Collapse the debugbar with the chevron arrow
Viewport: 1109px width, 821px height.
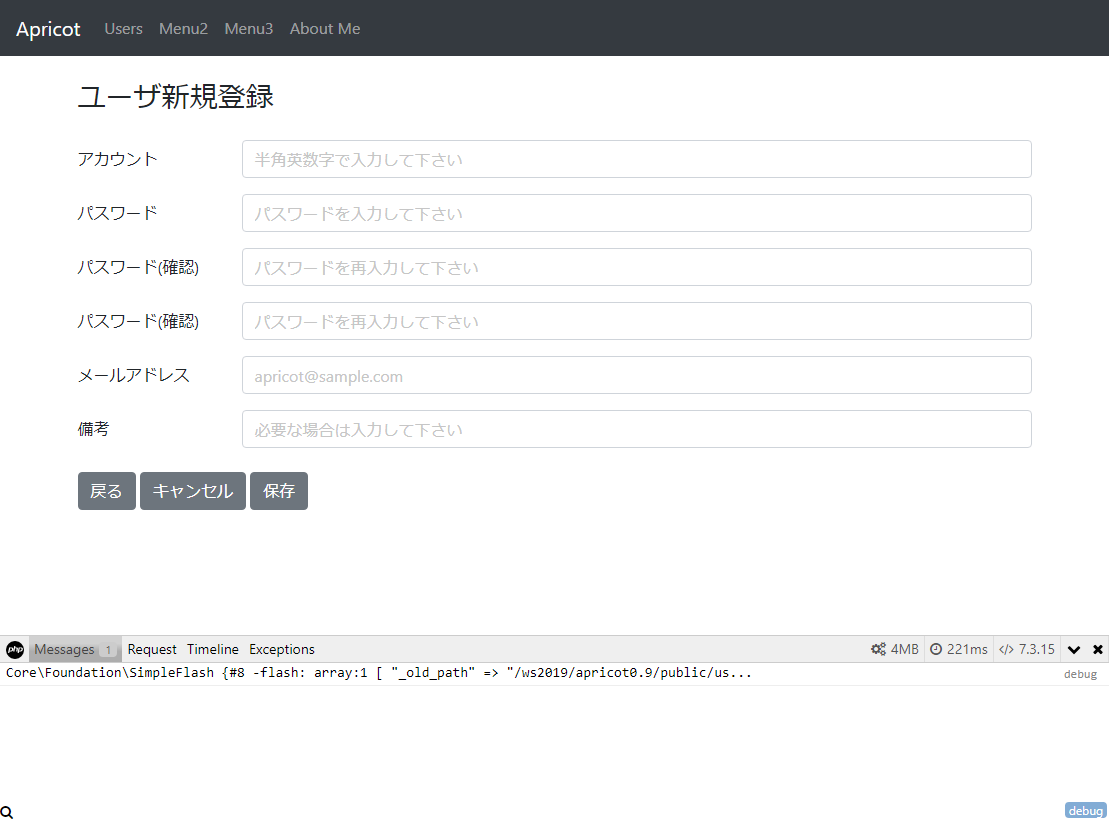[1074, 649]
